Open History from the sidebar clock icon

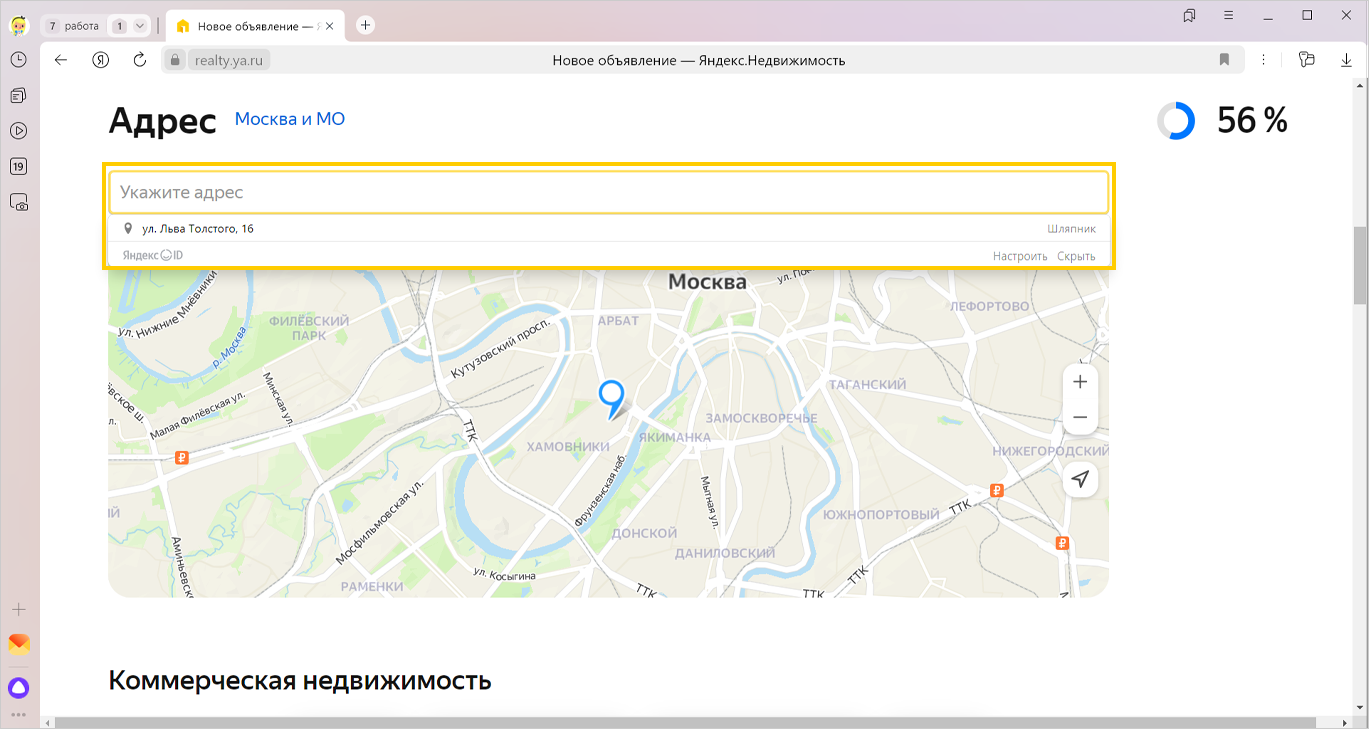pyautogui.click(x=19, y=60)
